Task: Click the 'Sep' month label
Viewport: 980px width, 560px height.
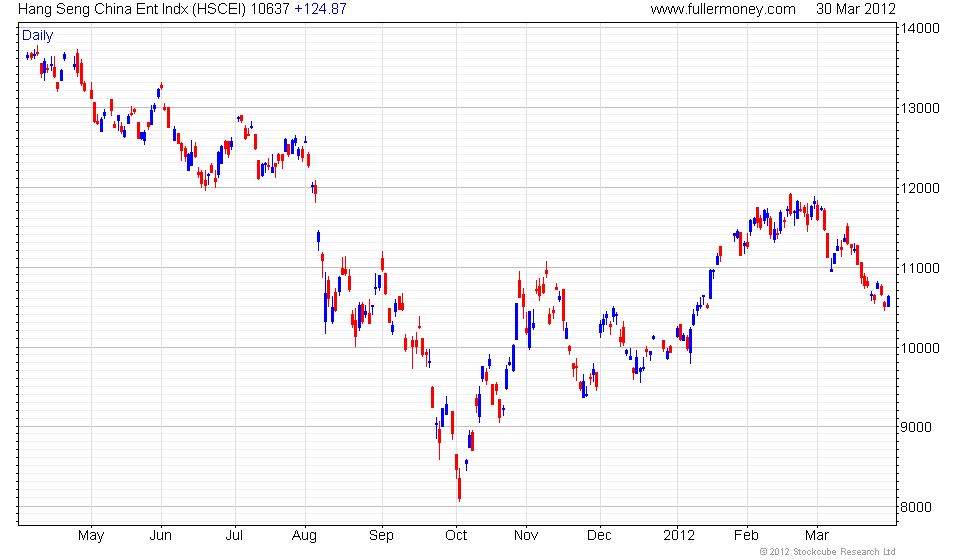Action: tap(381, 536)
